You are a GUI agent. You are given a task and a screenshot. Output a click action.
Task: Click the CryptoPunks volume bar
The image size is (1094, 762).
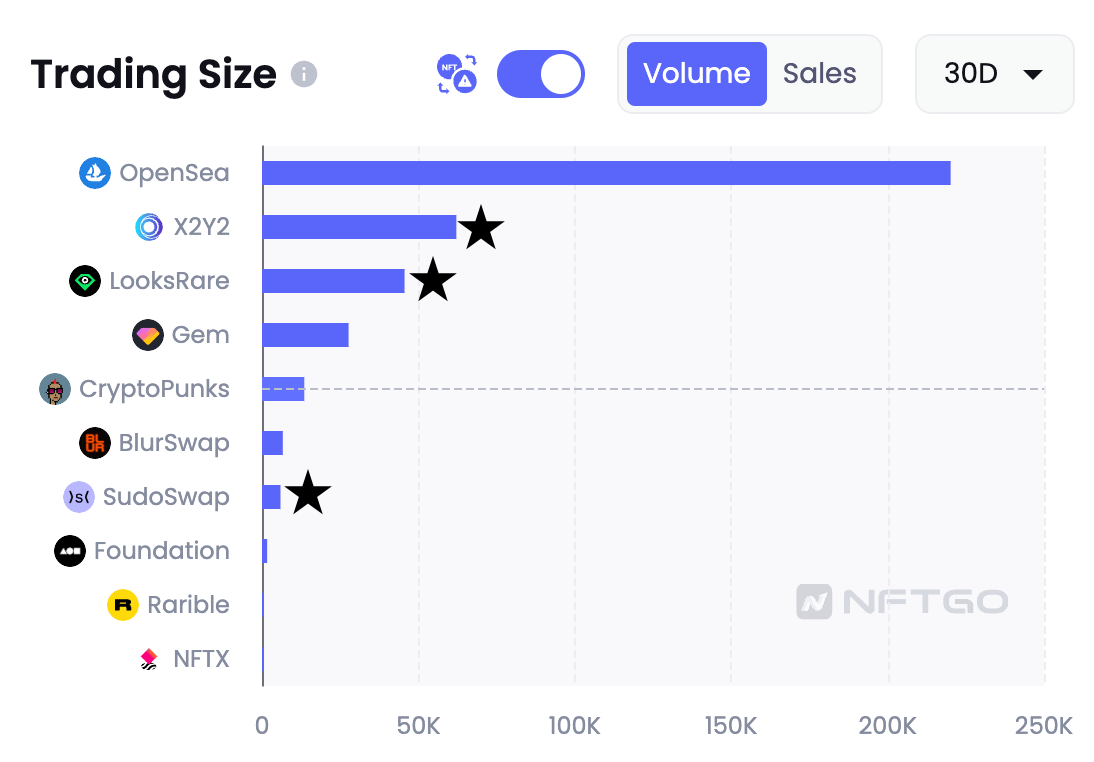click(x=283, y=389)
